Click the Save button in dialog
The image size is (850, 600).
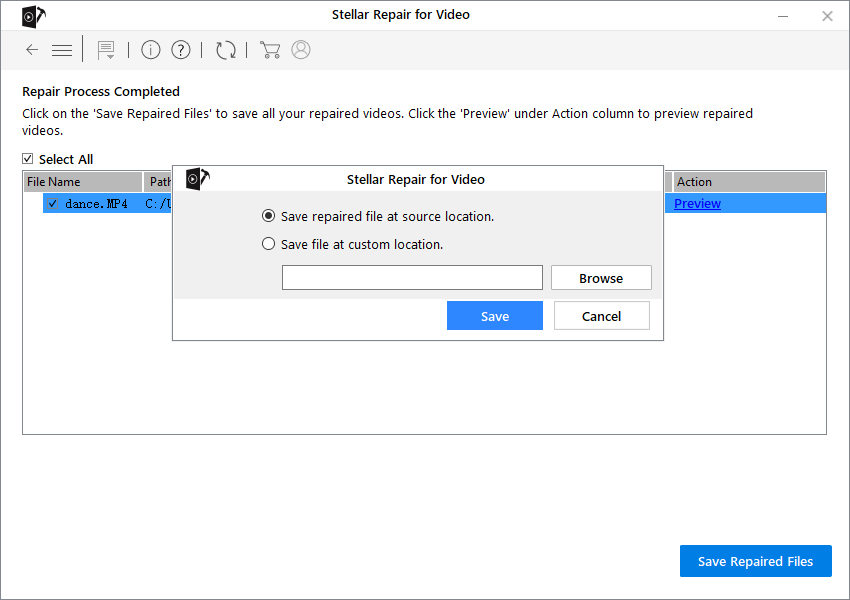pyautogui.click(x=494, y=316)
